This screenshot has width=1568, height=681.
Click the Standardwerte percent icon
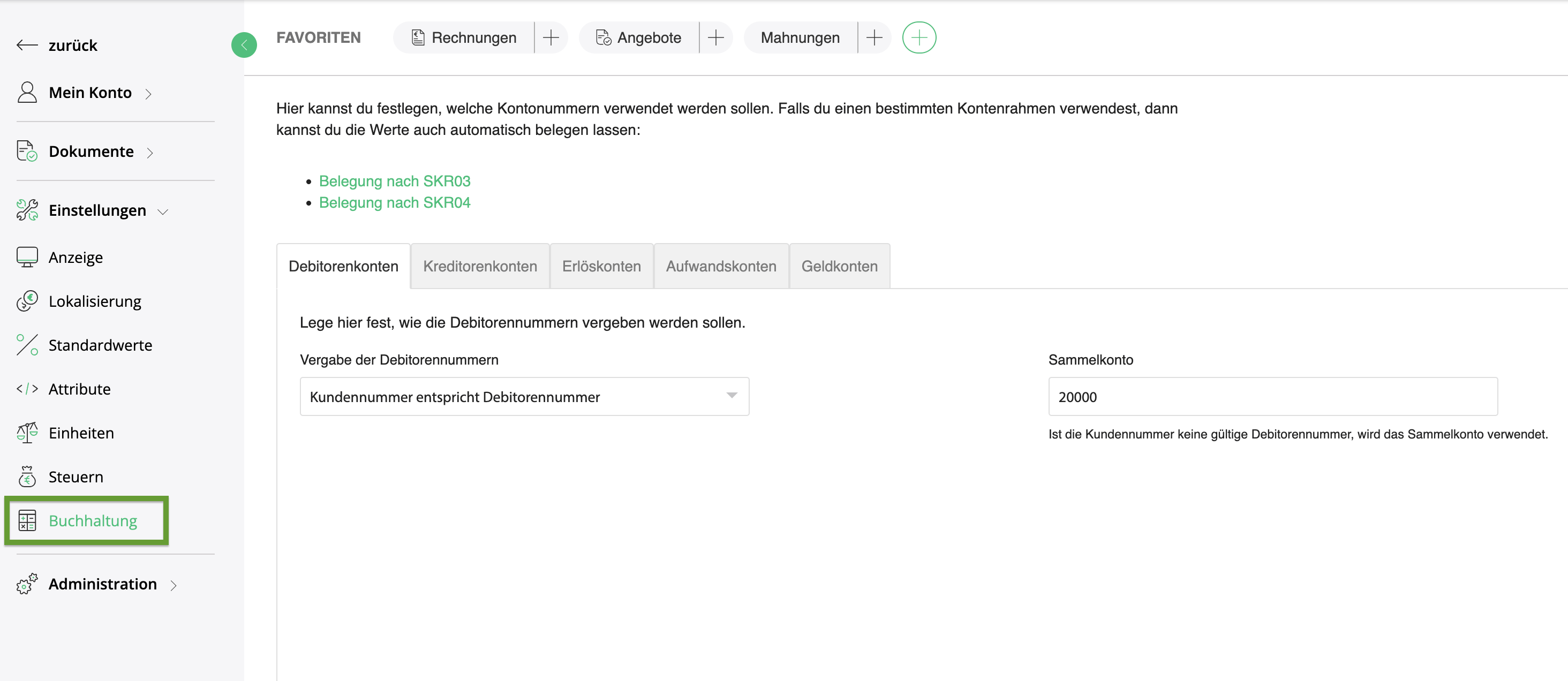click(27, 344)
